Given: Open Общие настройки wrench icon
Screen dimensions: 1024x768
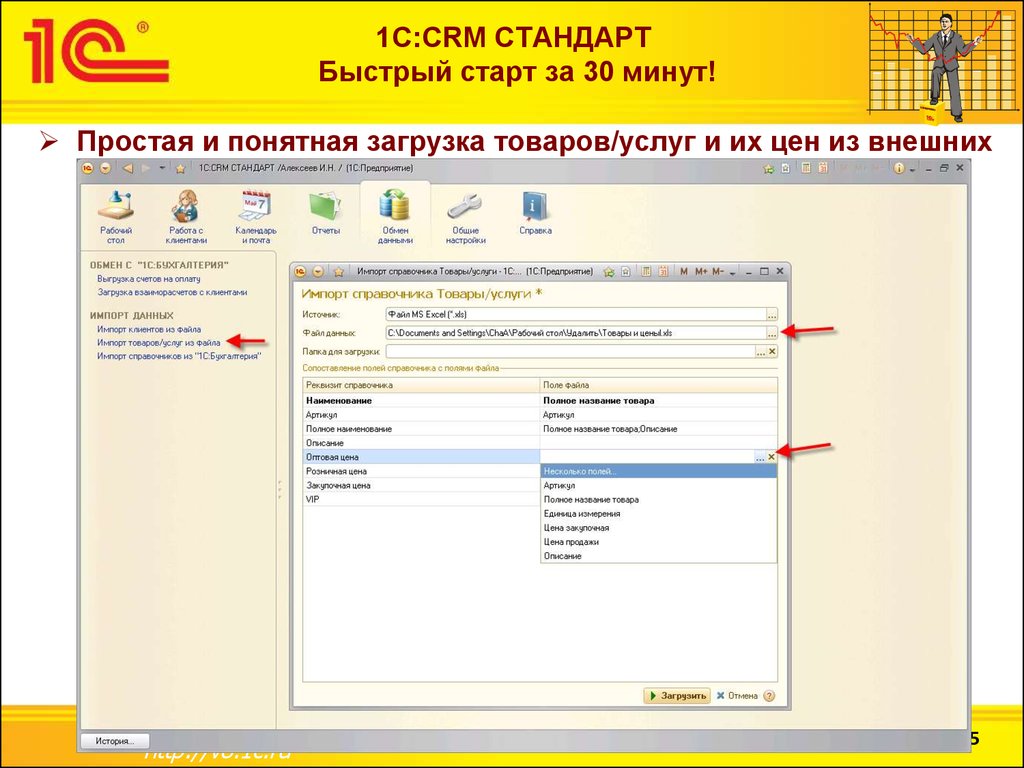Looking at the screenshot, I should (465, 215).
